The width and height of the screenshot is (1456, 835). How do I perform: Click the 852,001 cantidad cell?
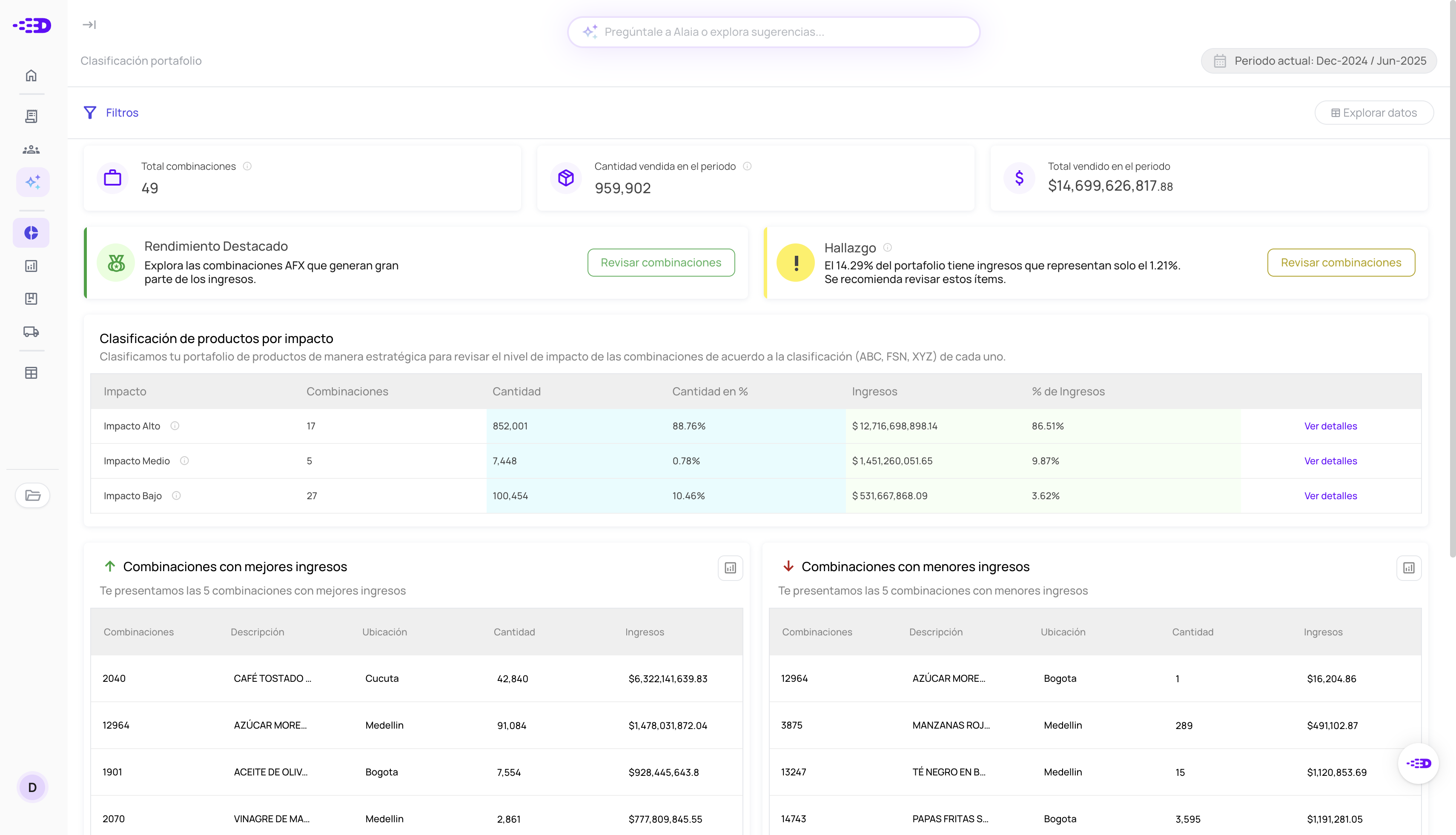coord(510,426)
